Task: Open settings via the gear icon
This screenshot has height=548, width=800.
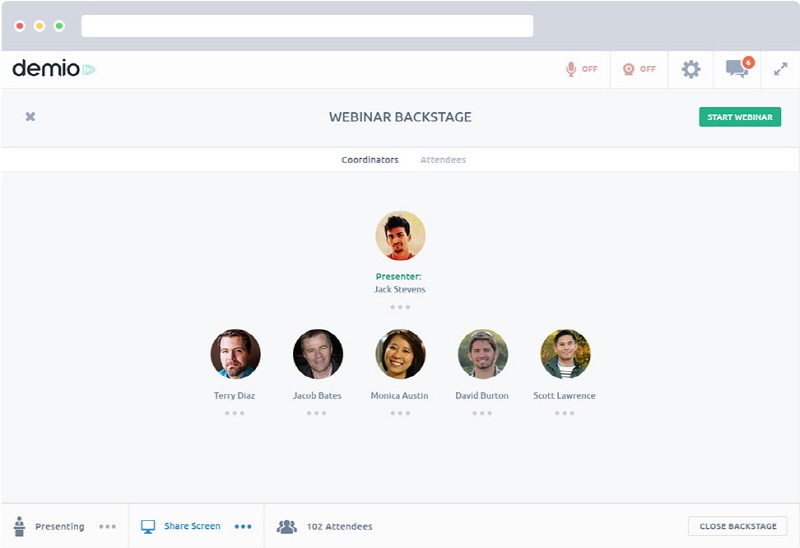Action: [691, 69]
